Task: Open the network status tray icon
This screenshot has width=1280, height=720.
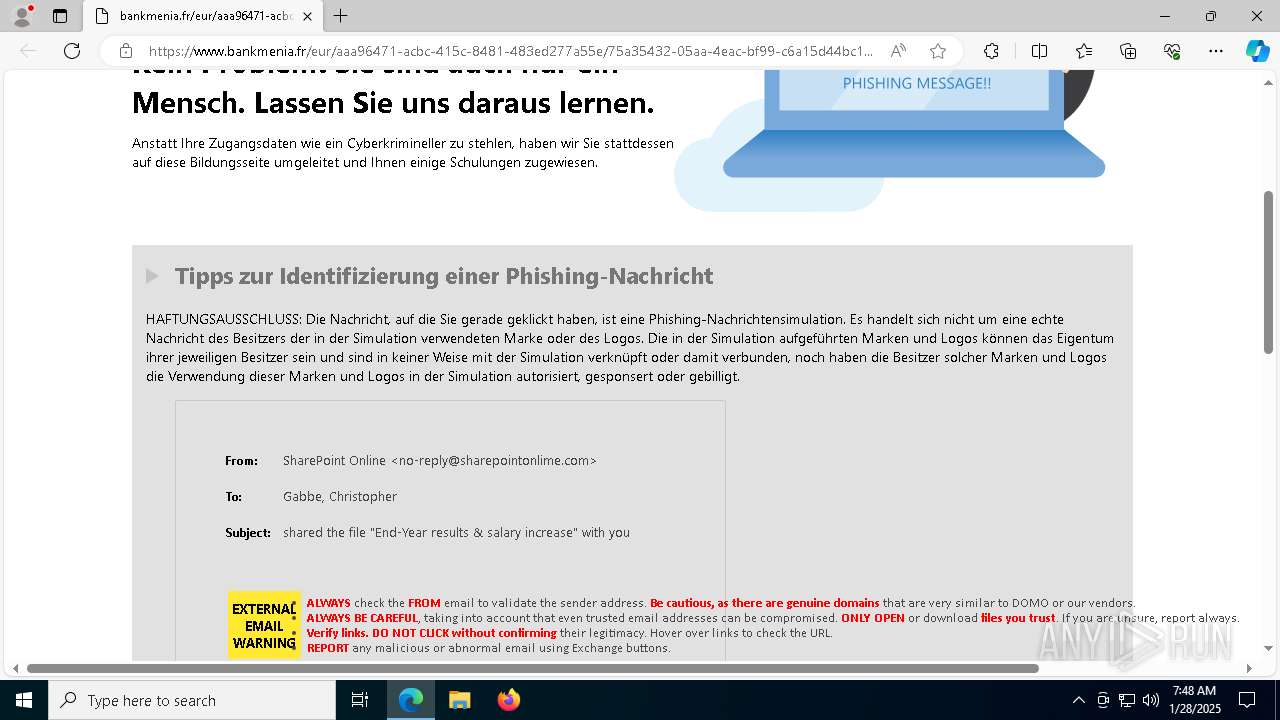Action: click(1127, 700)
